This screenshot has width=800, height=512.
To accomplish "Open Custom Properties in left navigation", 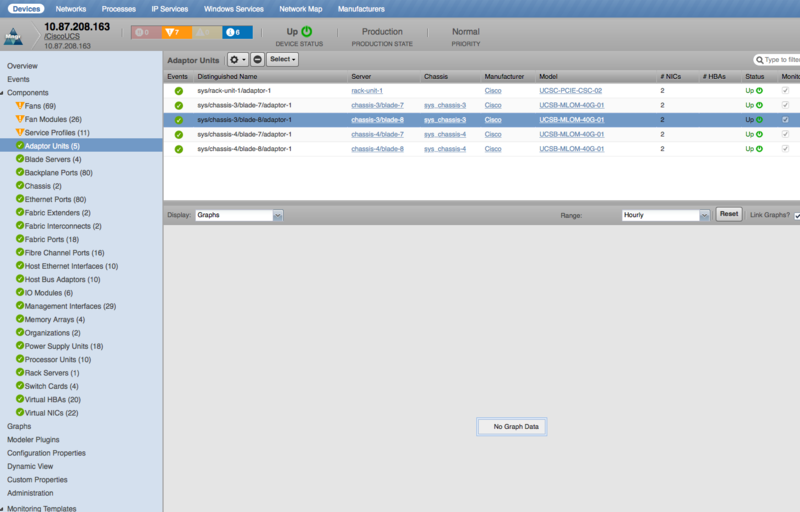I will click(x=37, y=479).
